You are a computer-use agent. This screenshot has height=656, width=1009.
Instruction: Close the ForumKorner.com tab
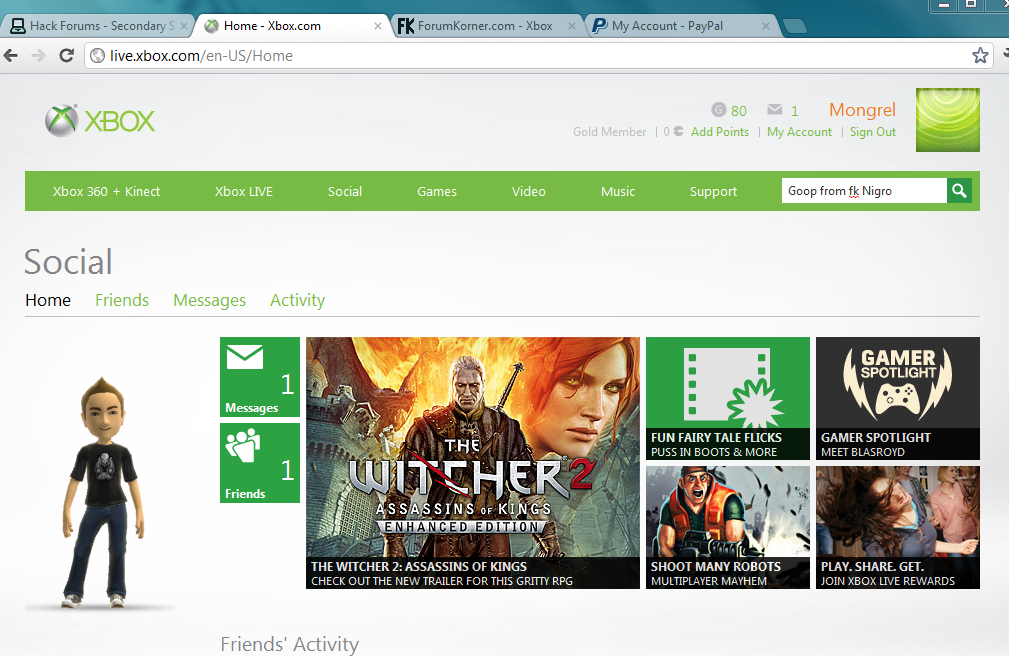[571, 26]
